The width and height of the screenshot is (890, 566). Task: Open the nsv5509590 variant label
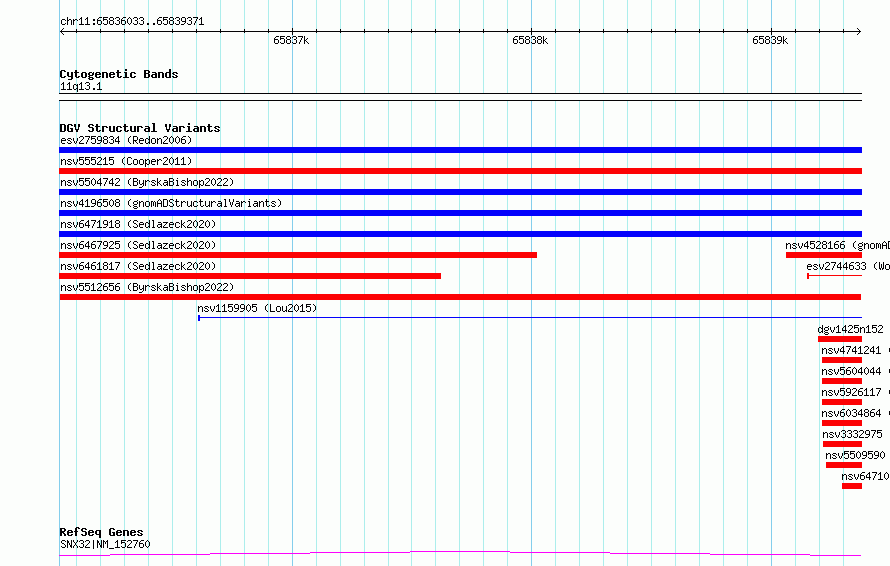(x=855, y=455)
